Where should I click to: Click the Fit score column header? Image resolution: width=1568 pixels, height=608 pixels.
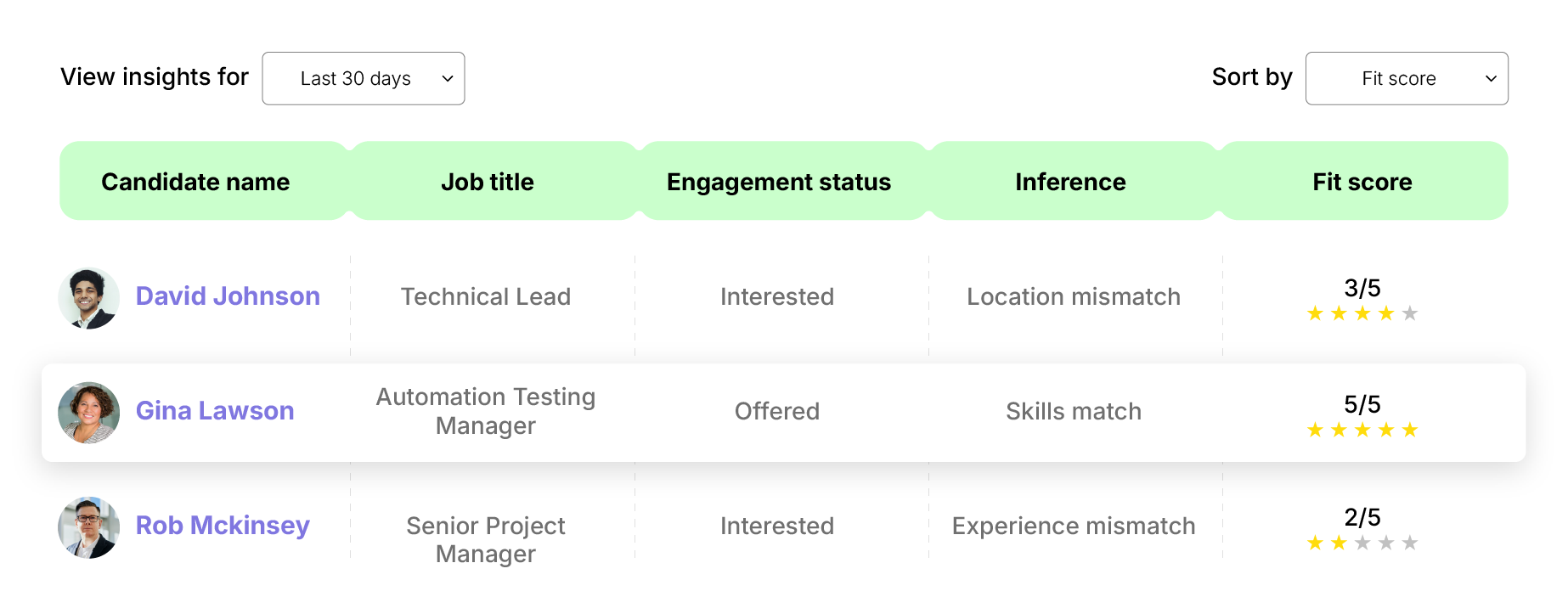click(x=1362, y=181)
